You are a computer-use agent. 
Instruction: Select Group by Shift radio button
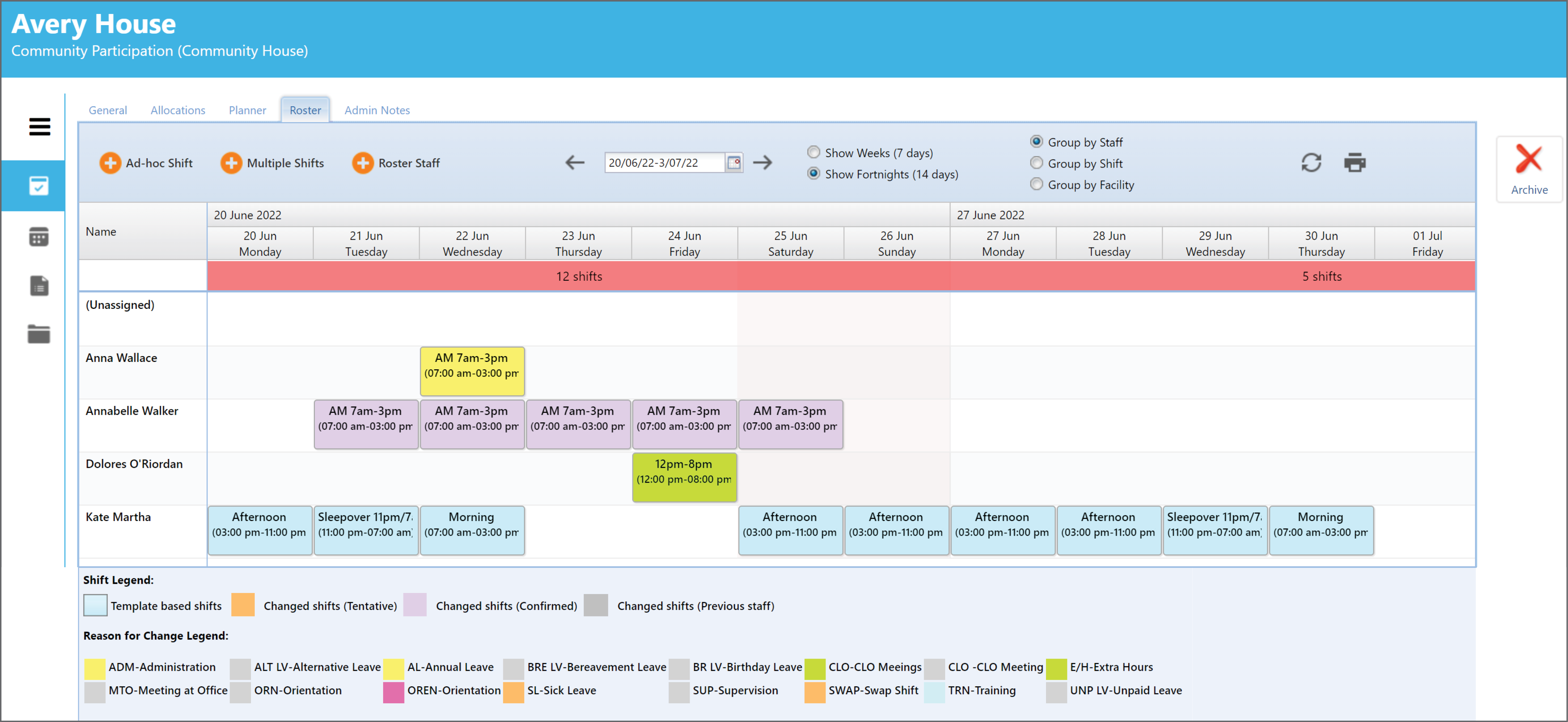coord(1036,163)
